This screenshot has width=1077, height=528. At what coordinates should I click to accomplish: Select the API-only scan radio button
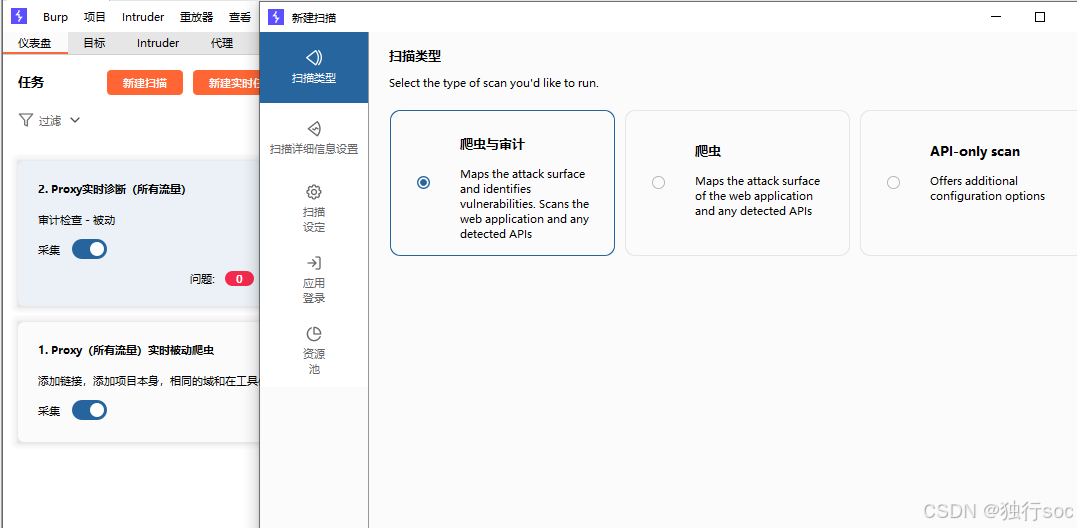(894, 183)
